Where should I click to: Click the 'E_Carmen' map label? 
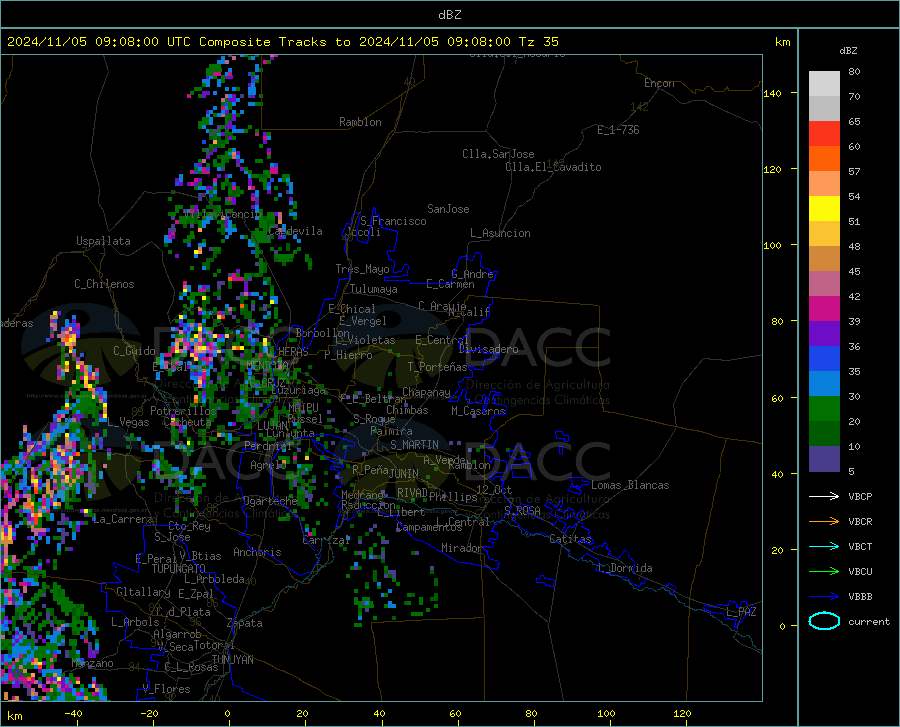(450, 284)
